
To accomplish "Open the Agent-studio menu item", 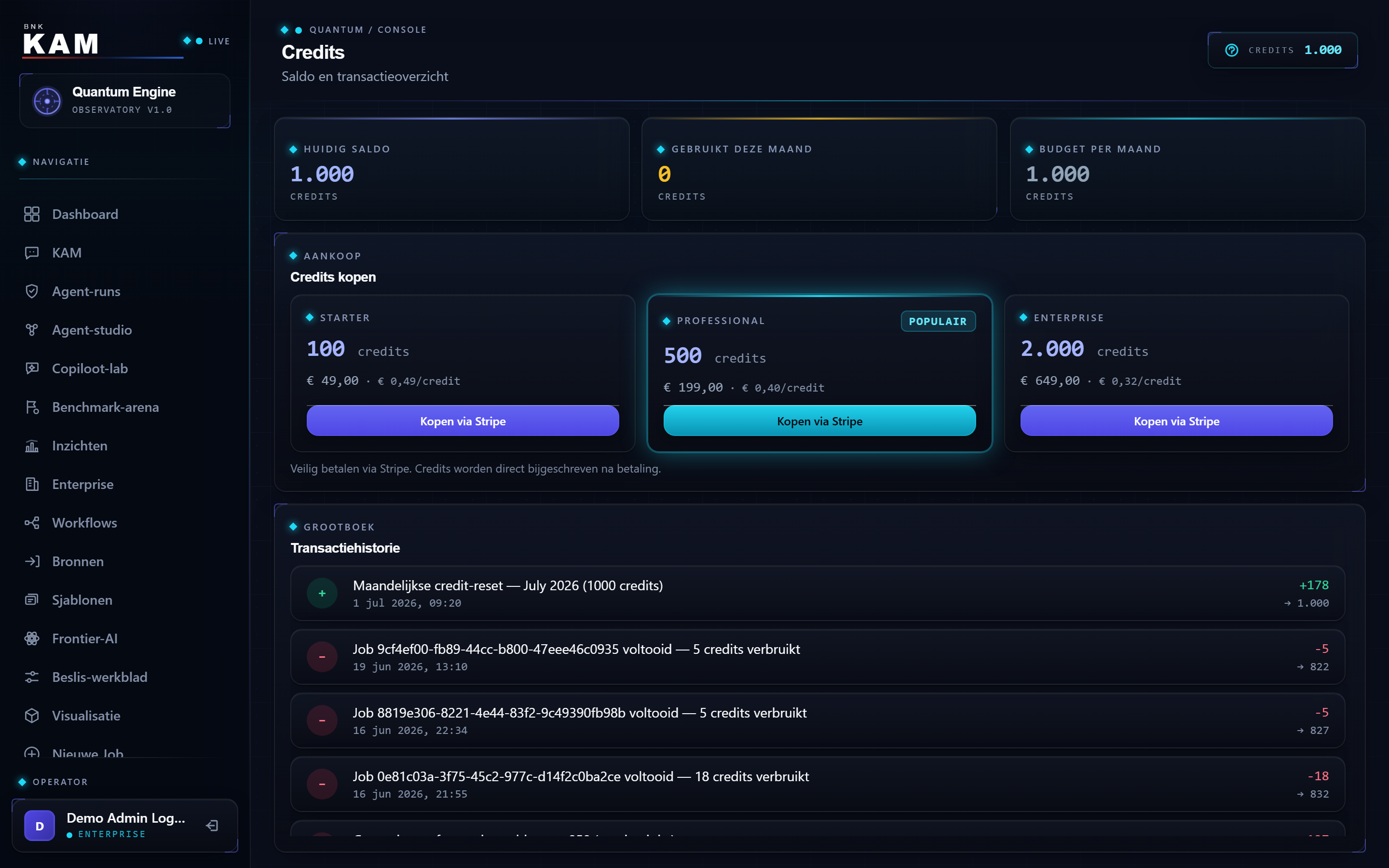I will [x=124, y=329].
